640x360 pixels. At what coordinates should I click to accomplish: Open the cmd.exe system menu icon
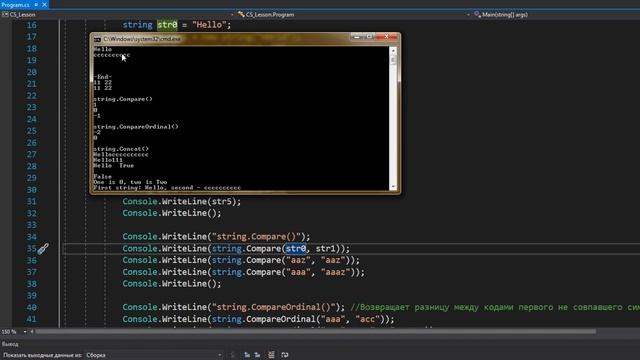pyautogui.click(x=97, y=39)
